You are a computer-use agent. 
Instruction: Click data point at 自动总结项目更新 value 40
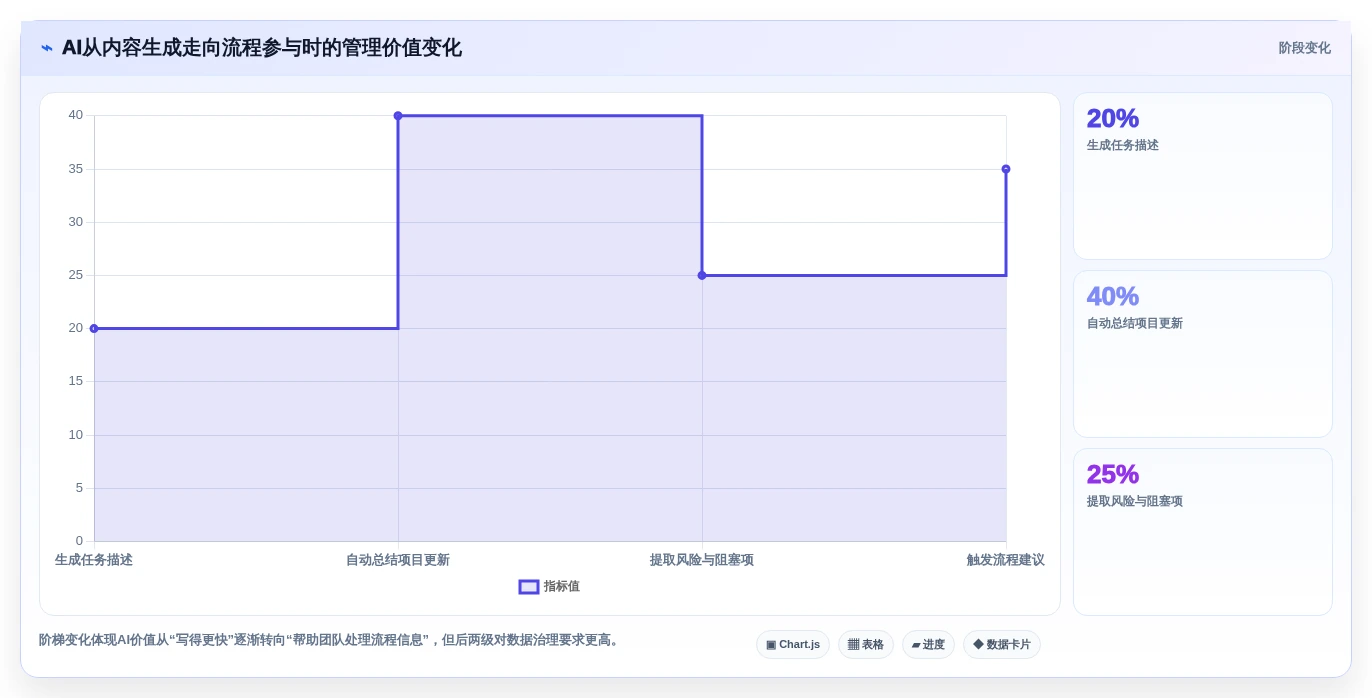(398, 116)
